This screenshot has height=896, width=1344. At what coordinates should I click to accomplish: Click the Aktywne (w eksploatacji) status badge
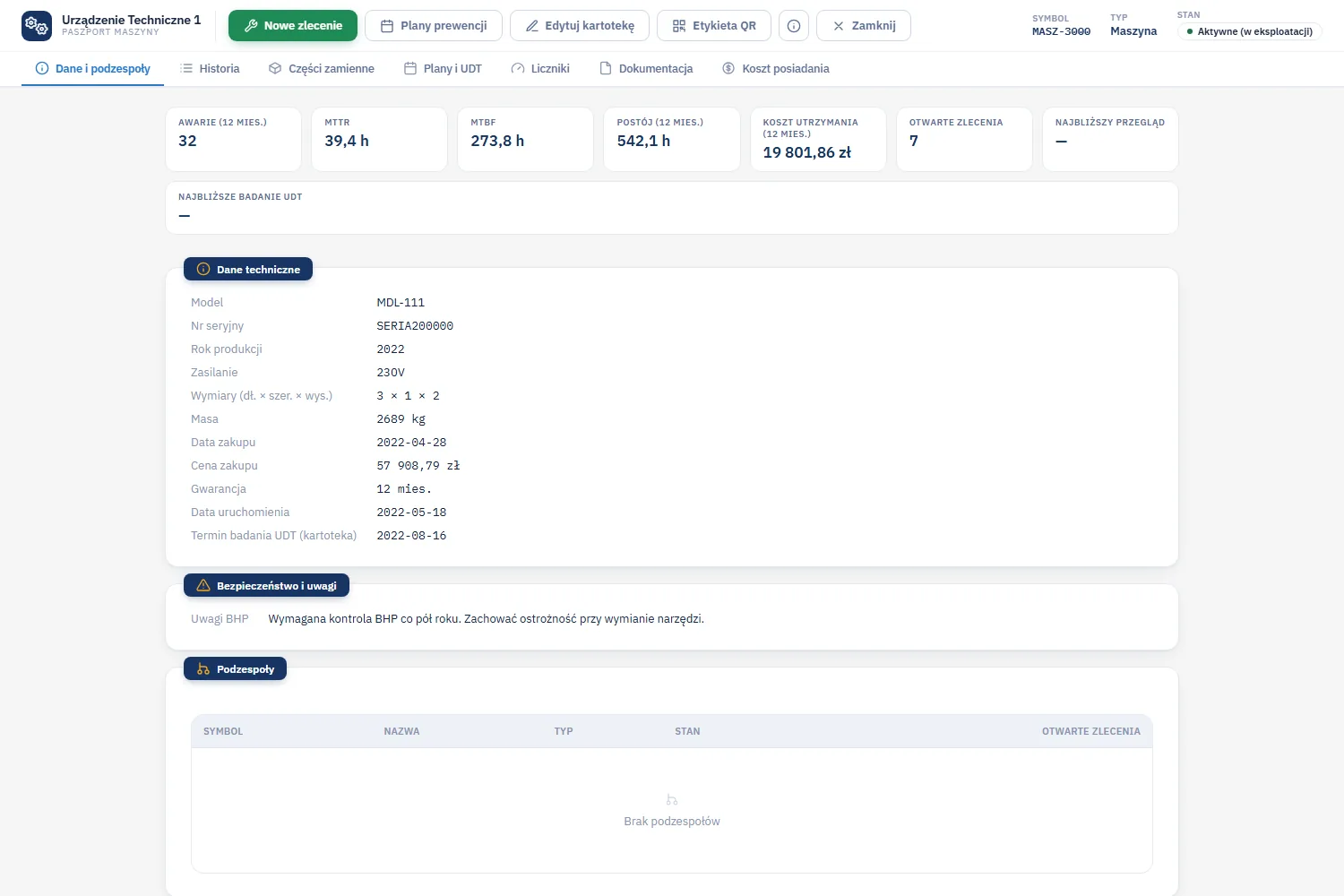(1250, 31)
